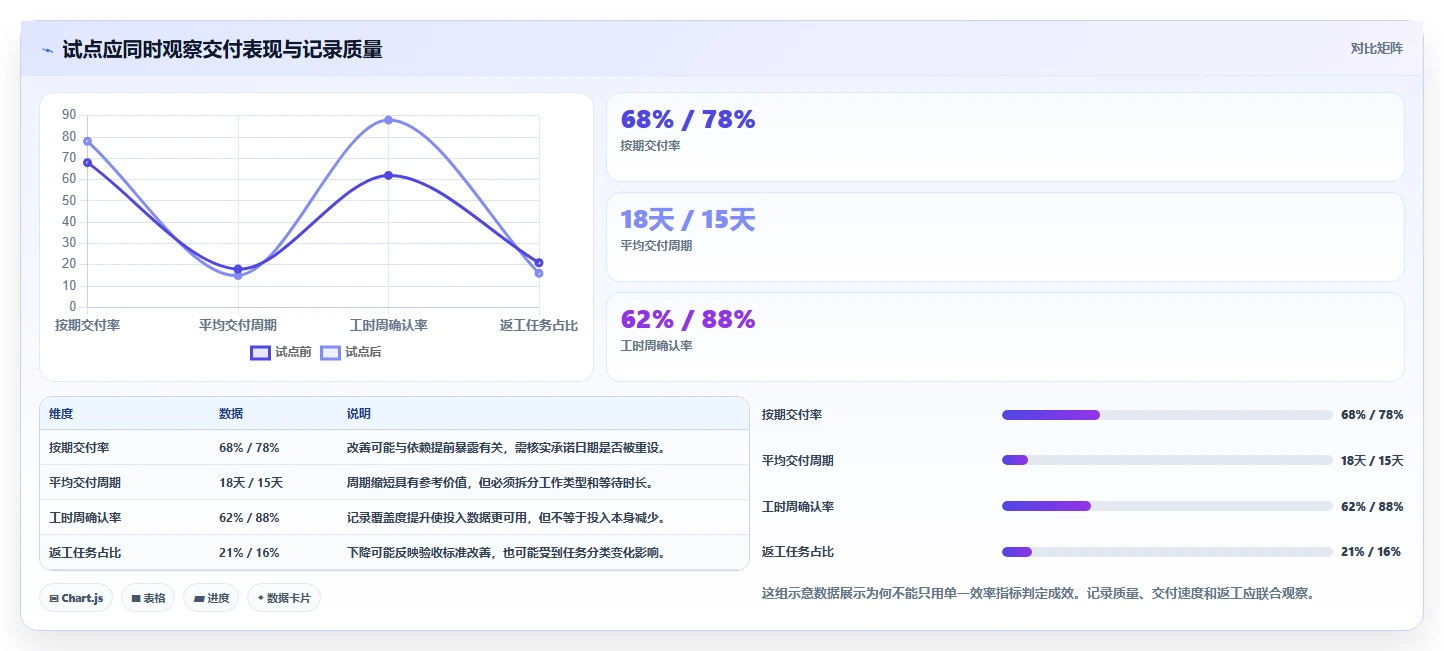This screenshot has width=1444, height=651.
Task: Click the 62% / 88% card value
Action: (x=688, y=320)
